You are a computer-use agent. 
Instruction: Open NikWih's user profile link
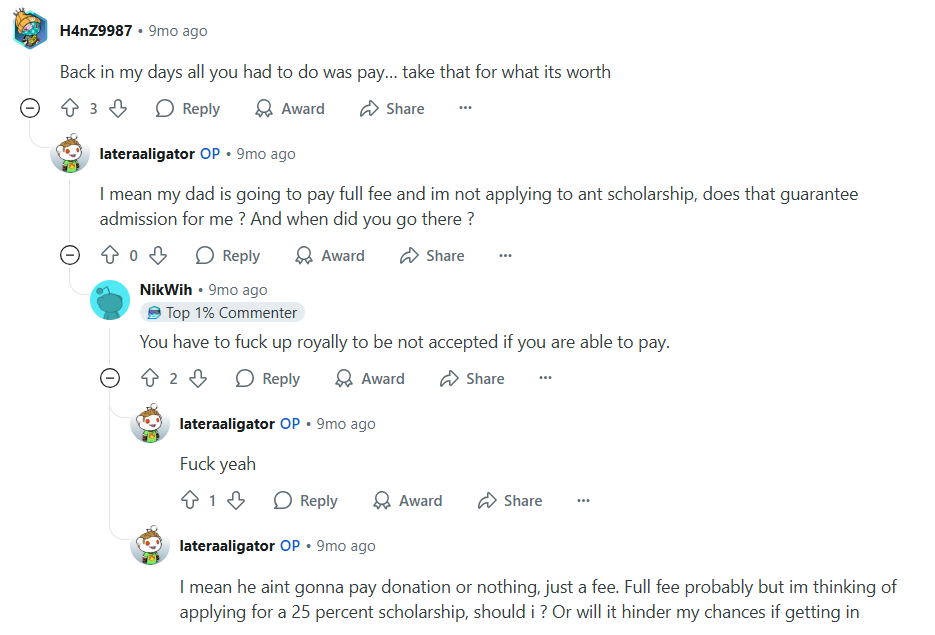coord(166,290)
